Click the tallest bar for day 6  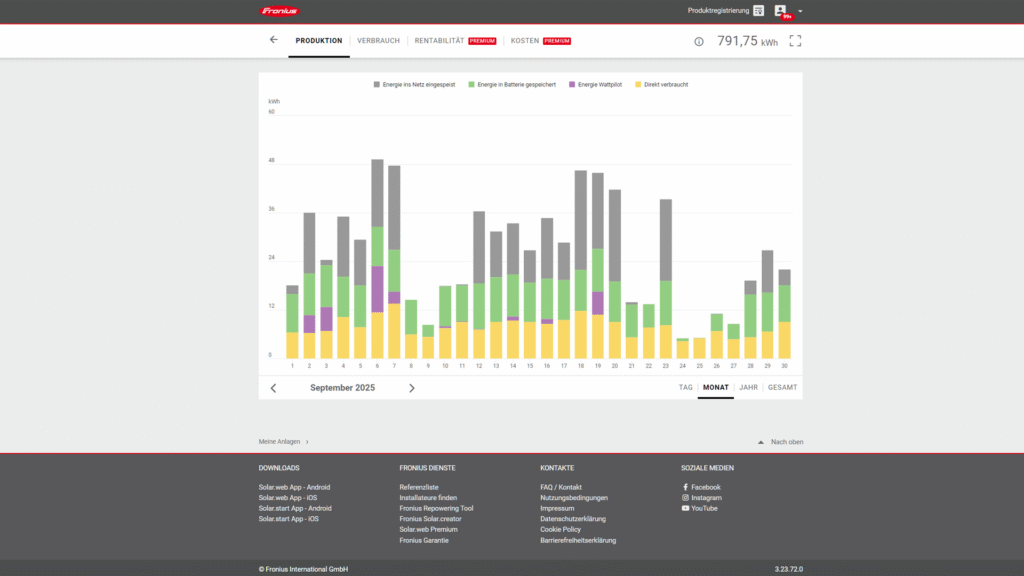(x=377, y=260)
